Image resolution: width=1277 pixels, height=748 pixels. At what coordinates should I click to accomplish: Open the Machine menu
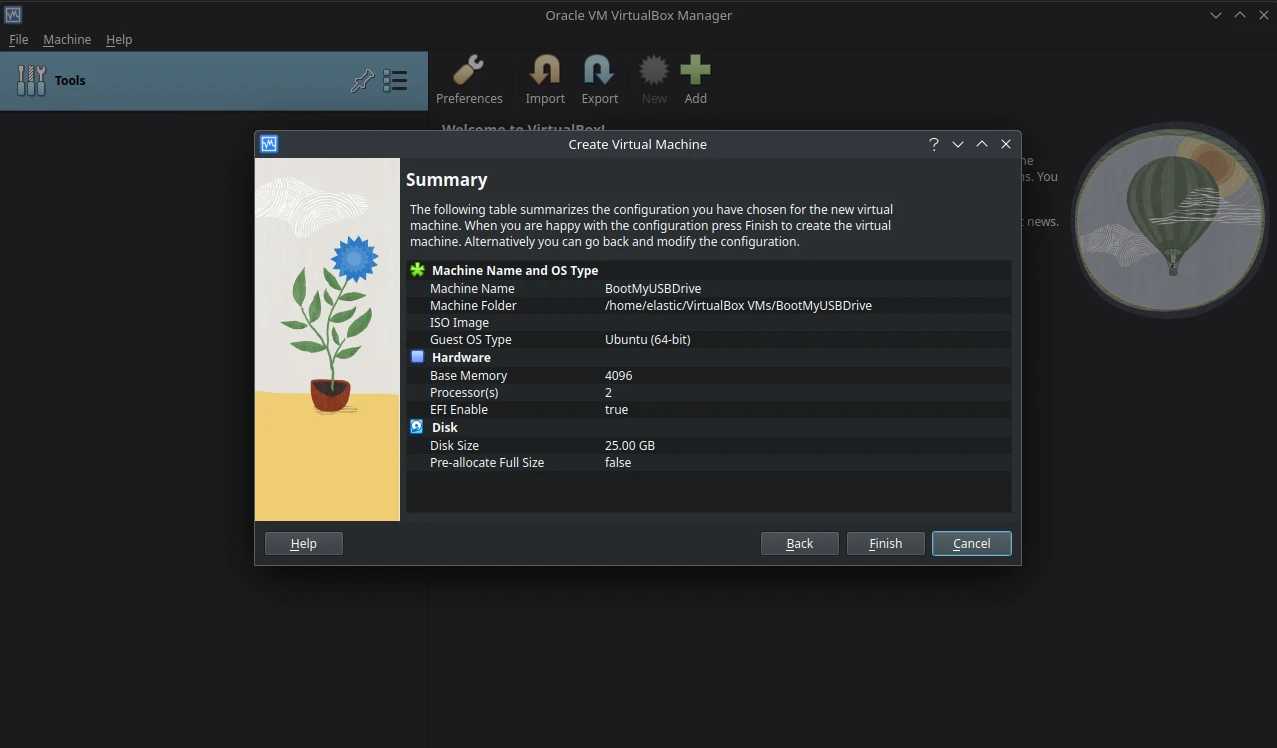pyautogui.click(x=67, y=39)
